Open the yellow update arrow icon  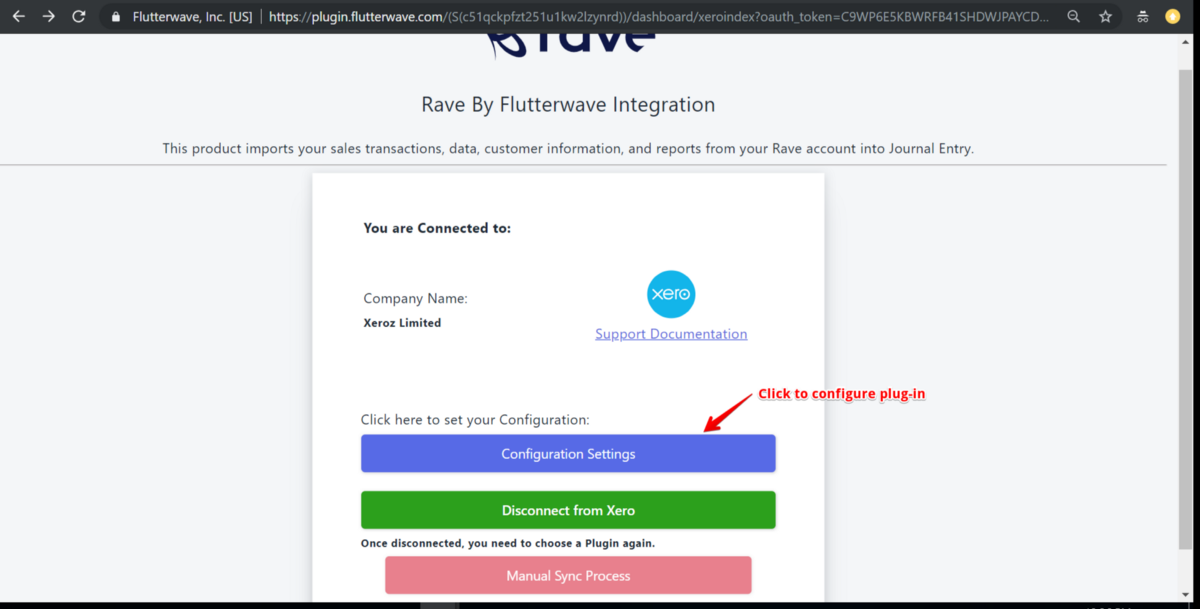pyautogui.click(x=1173, y=17)
